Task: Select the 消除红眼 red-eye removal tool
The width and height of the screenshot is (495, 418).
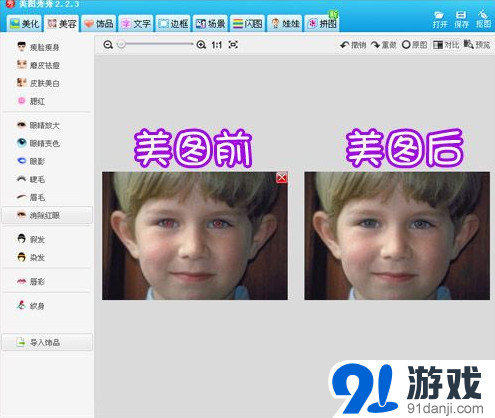Action: (47, 215)
